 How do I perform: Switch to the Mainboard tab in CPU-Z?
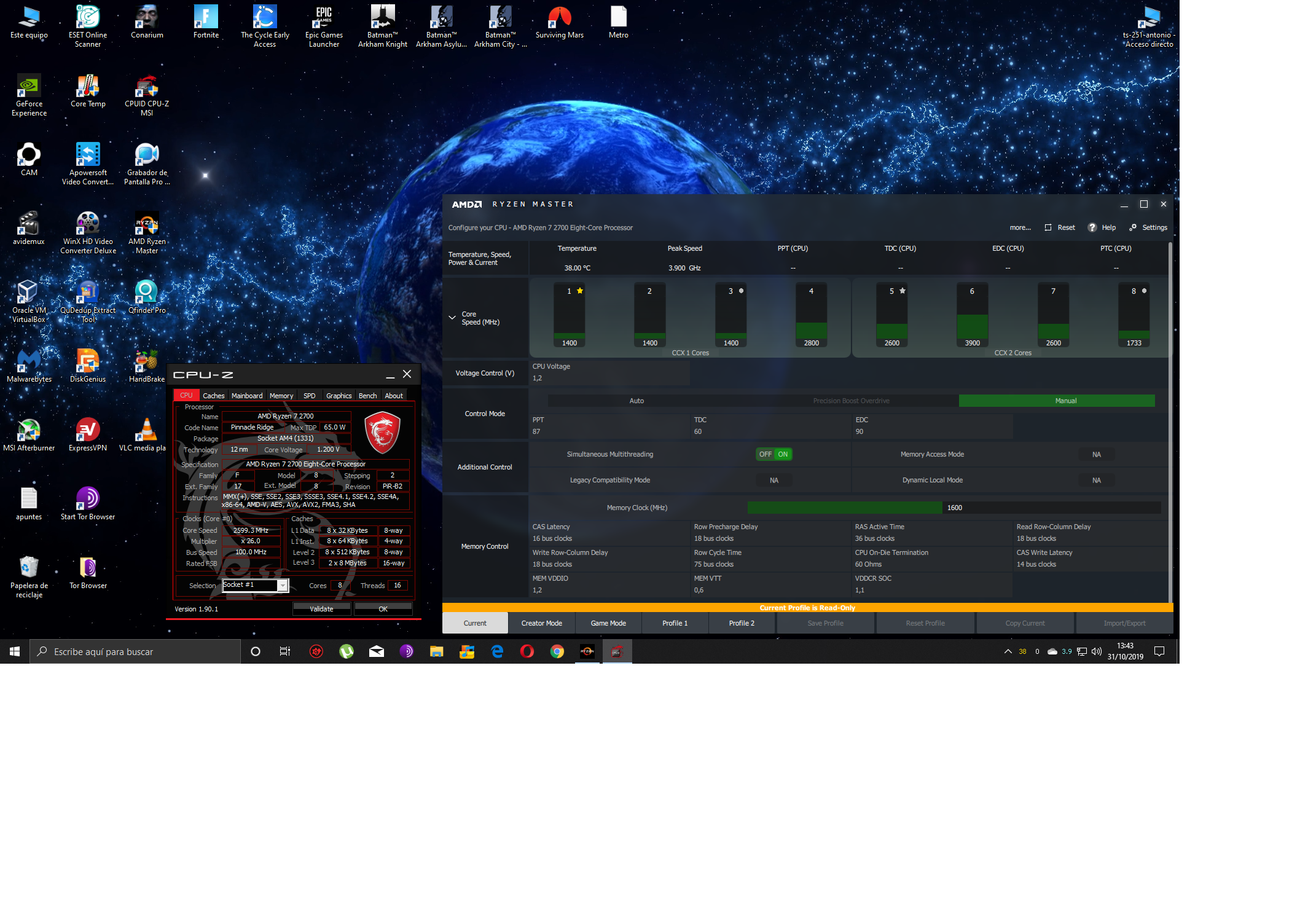(247, 396)
